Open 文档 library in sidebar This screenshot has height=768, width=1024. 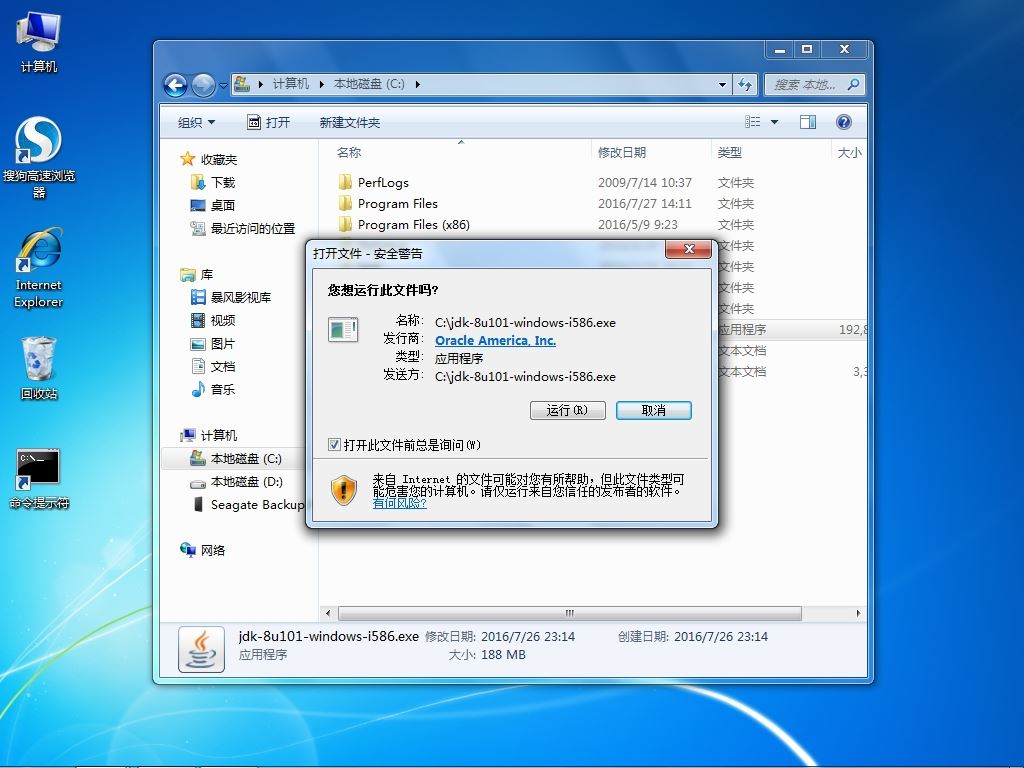click(223, 366)
